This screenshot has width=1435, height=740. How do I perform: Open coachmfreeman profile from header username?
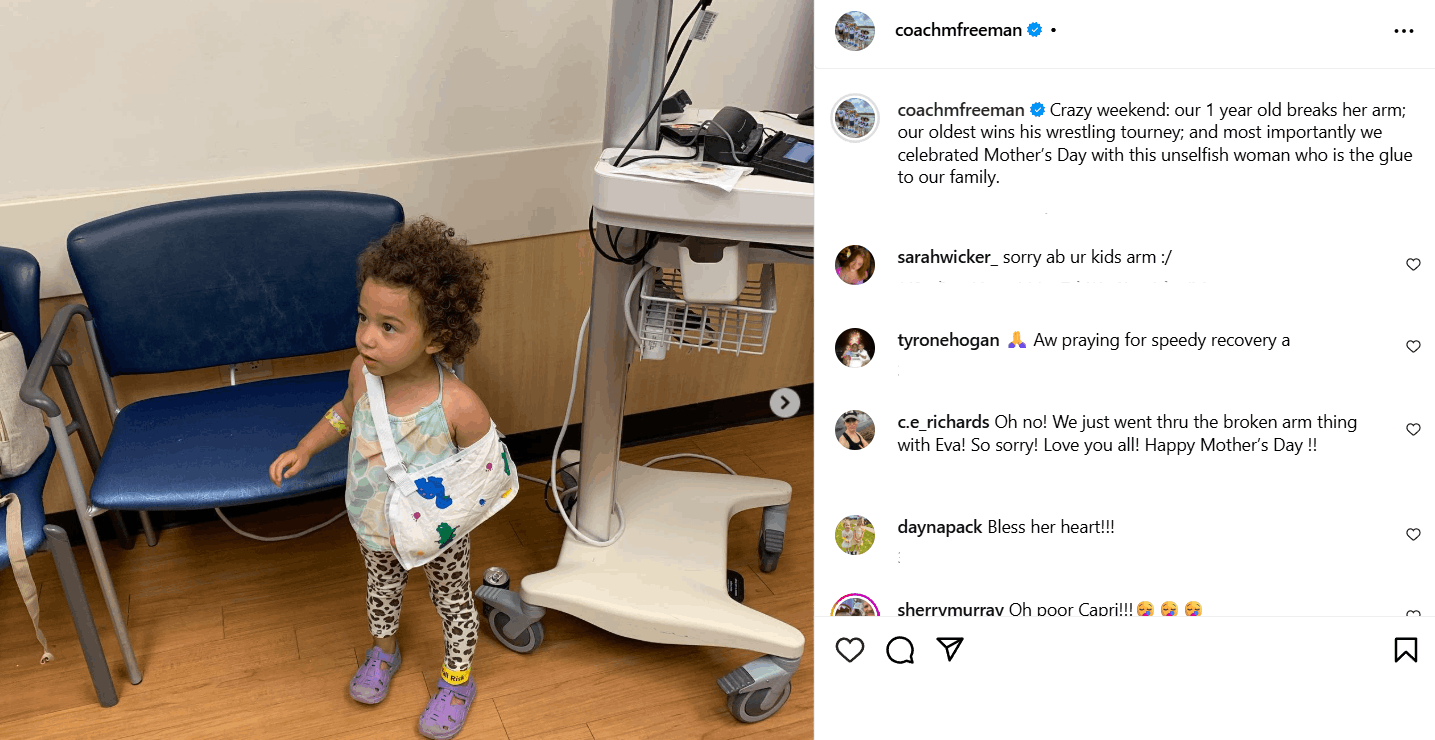(x=958, y=30)
